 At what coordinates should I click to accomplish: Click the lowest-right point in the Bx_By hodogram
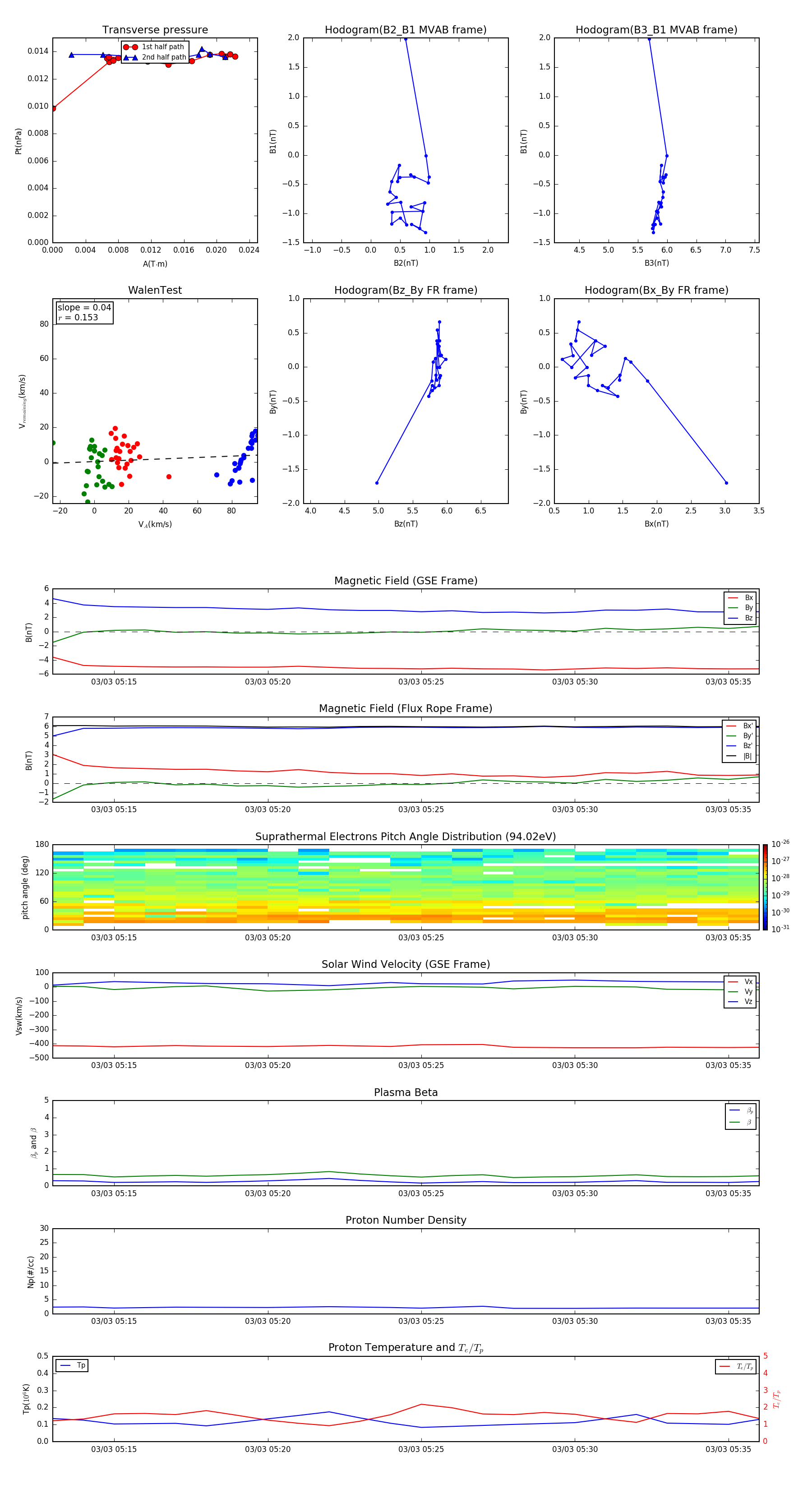tap(726, 483)
